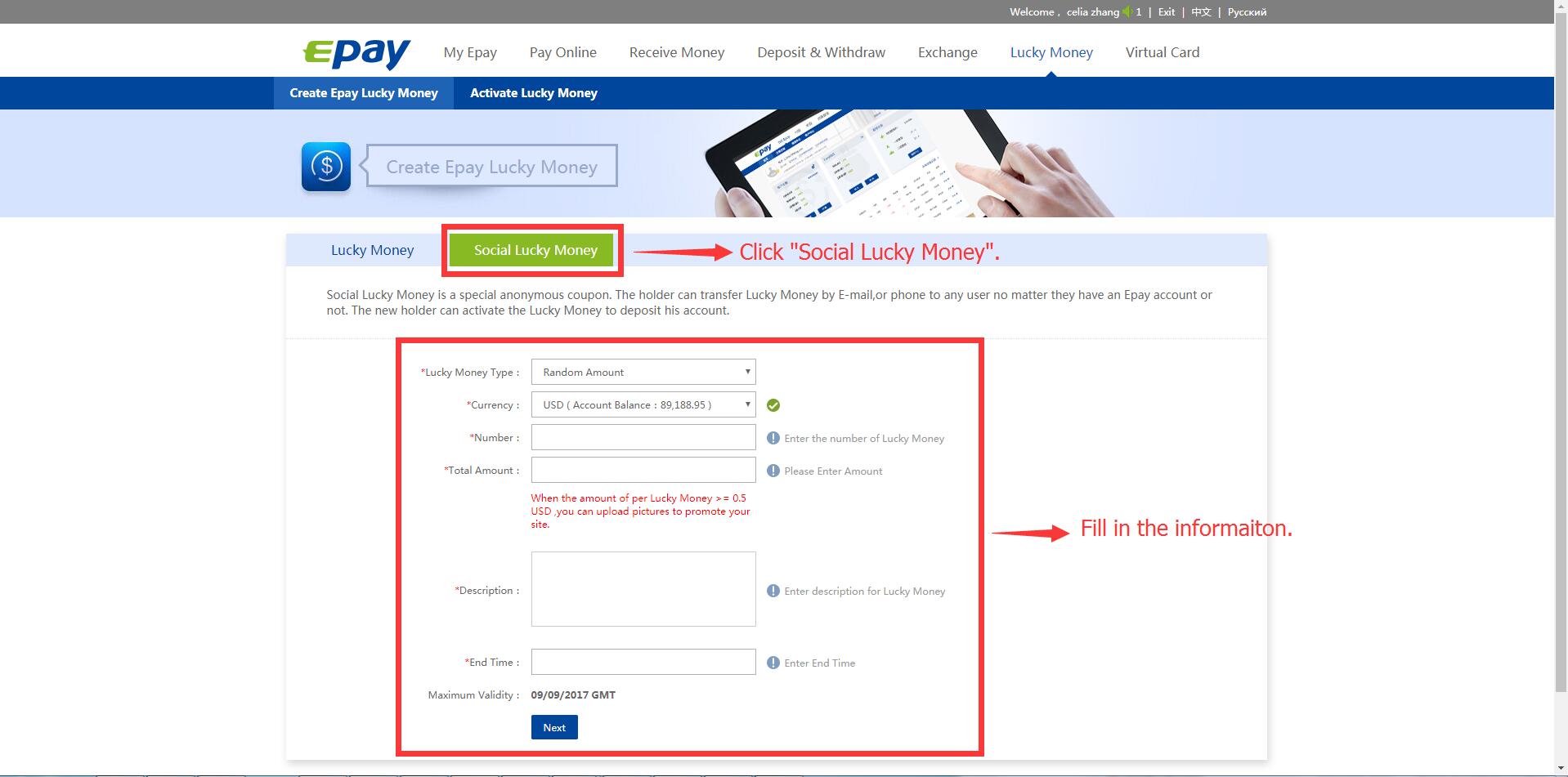The height and width of the screenshot is (777, 1568).
Task: Select Create Epay Lucky Money subtab
Action: [x=364, y=93]
